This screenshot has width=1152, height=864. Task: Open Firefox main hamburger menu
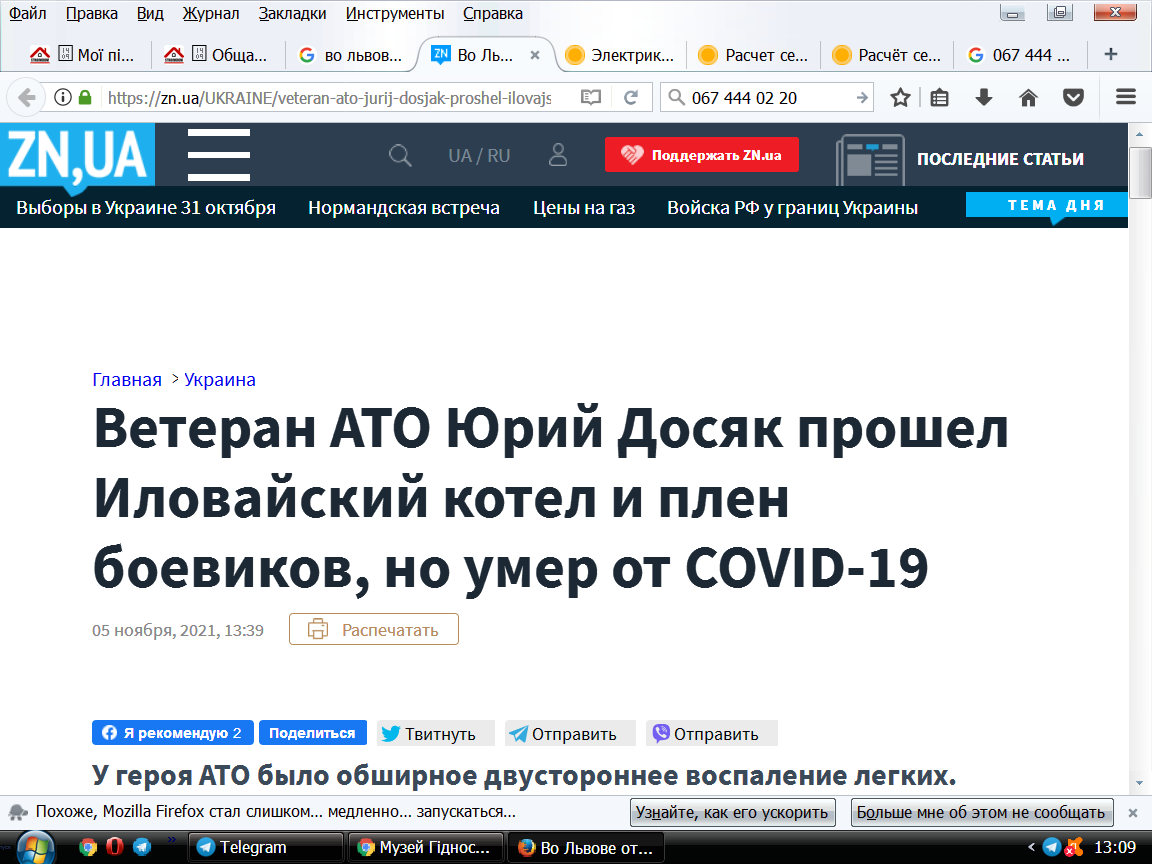(1126, 97)
